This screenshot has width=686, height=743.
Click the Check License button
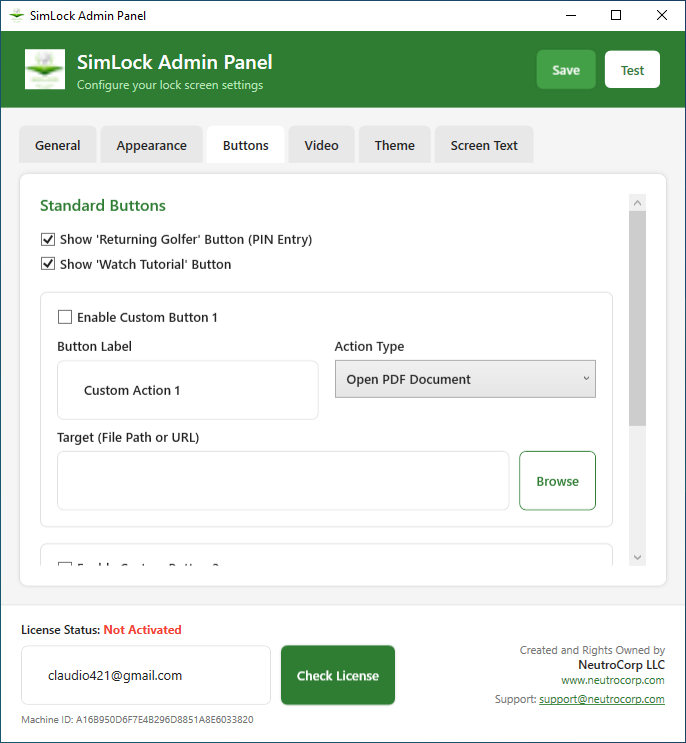[338, 676]
